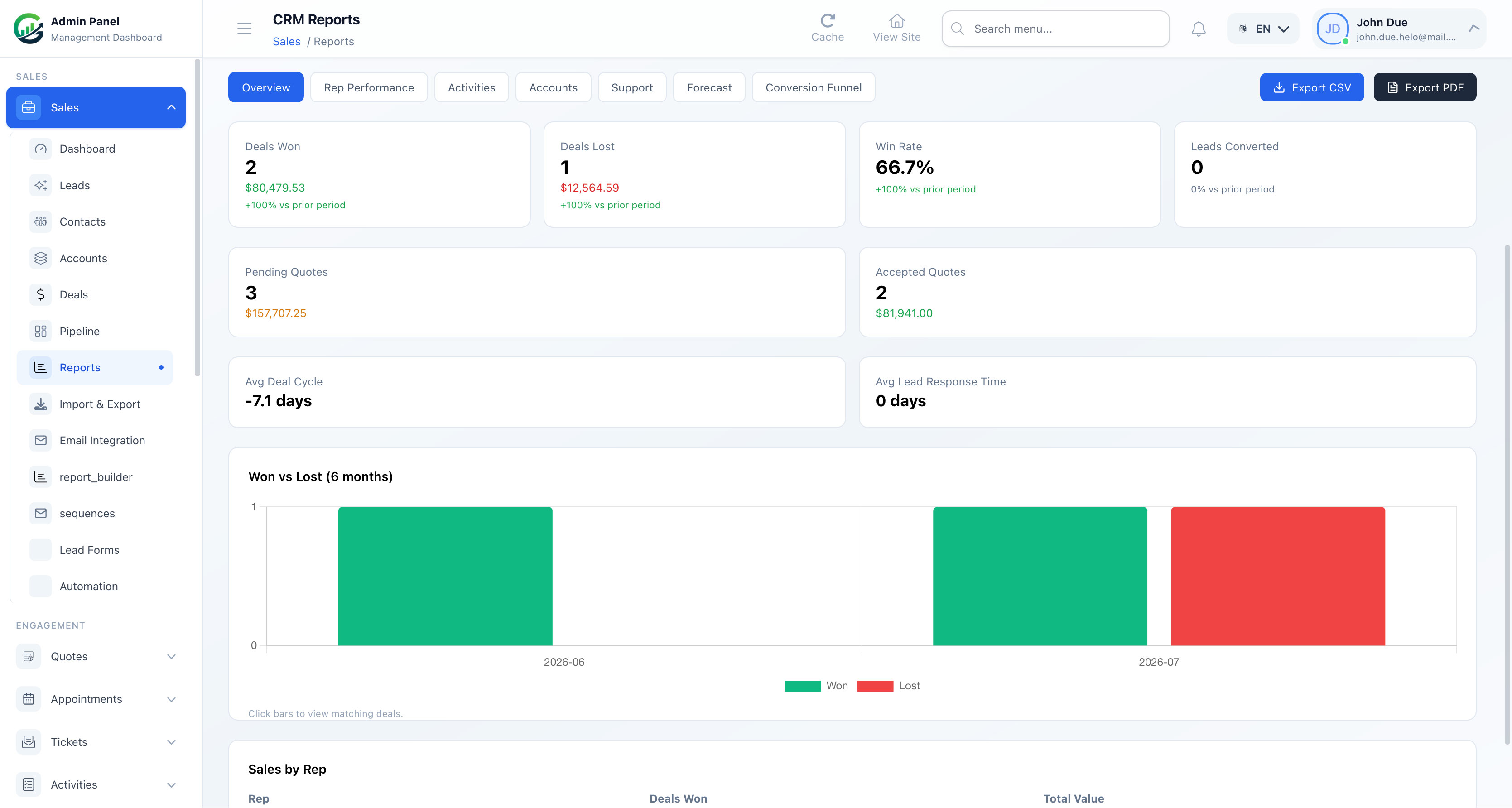1512x808 pixels.
Task: Open View Site home icon
Action: pyautogui.click(x=896, y=20)
